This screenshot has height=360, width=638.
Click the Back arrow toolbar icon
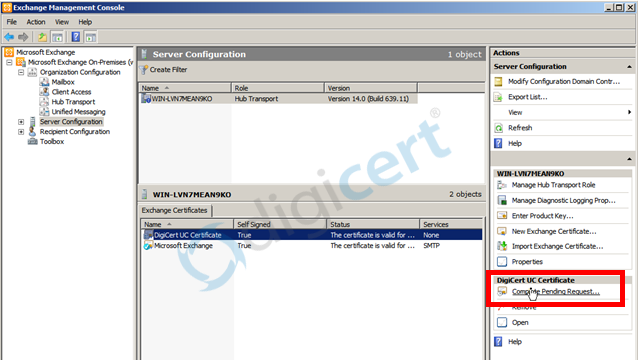pos(9,37)
